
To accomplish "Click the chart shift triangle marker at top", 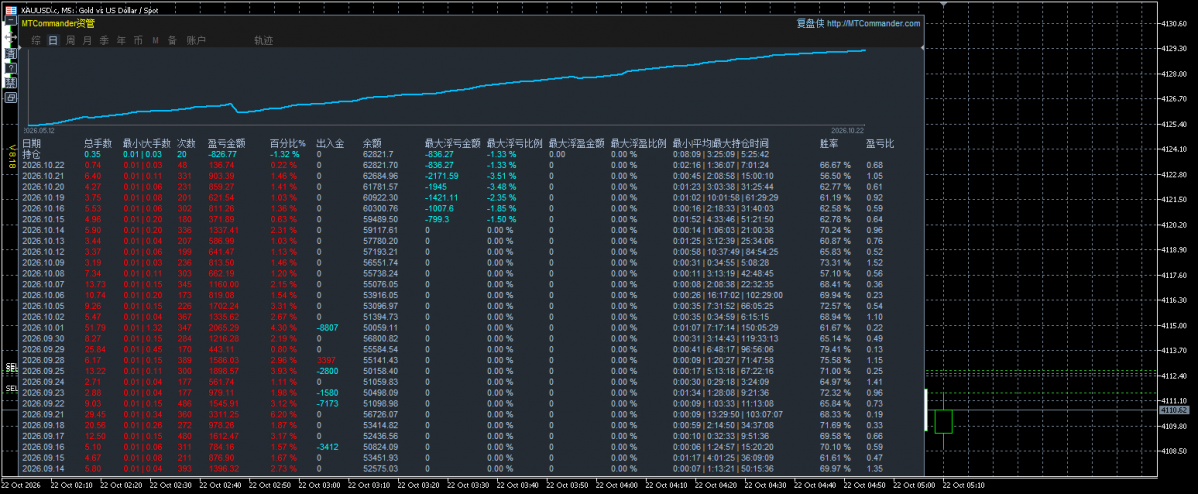I will point(944,4).
